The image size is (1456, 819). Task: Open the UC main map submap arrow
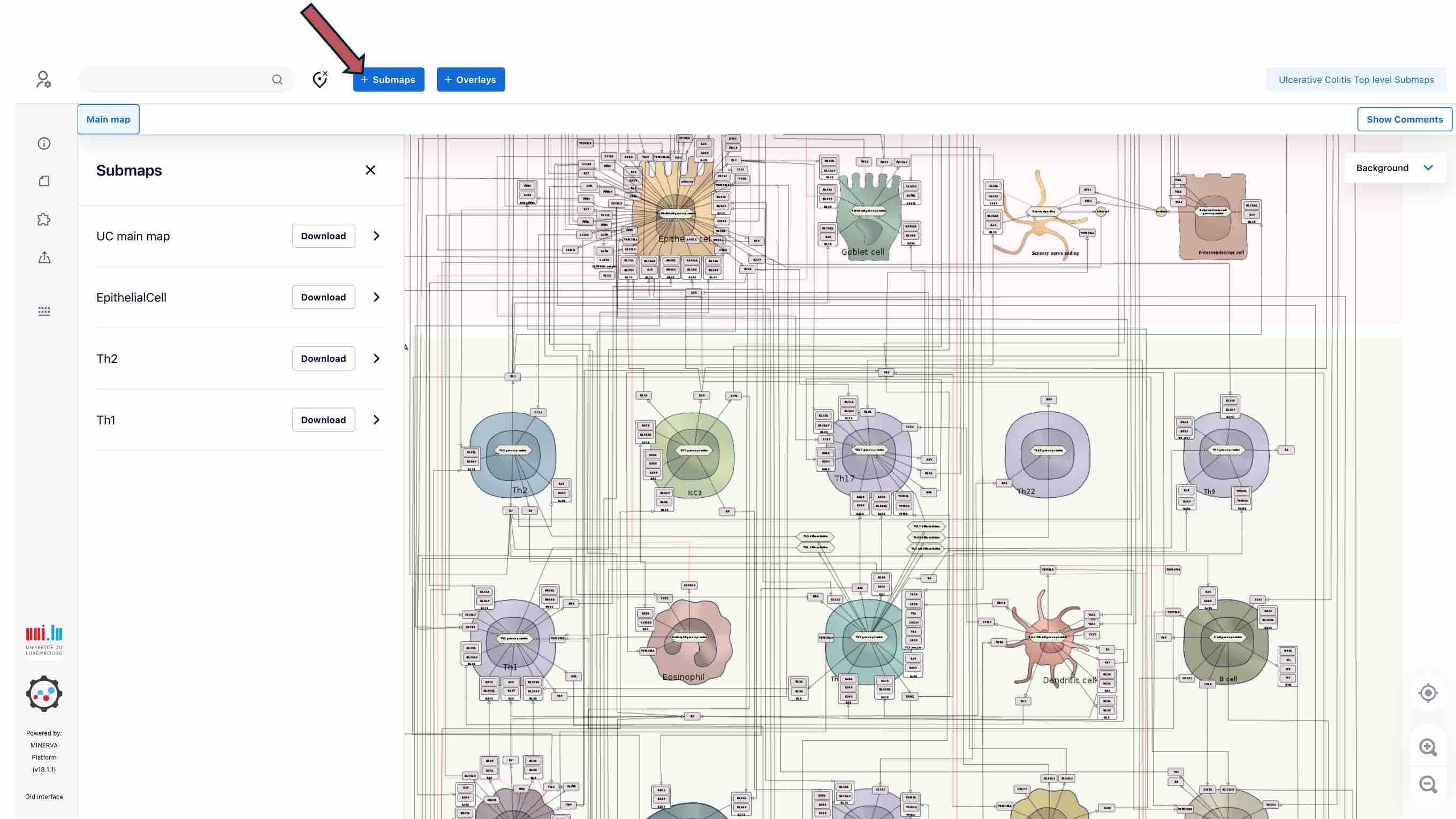tap(376, 236)
